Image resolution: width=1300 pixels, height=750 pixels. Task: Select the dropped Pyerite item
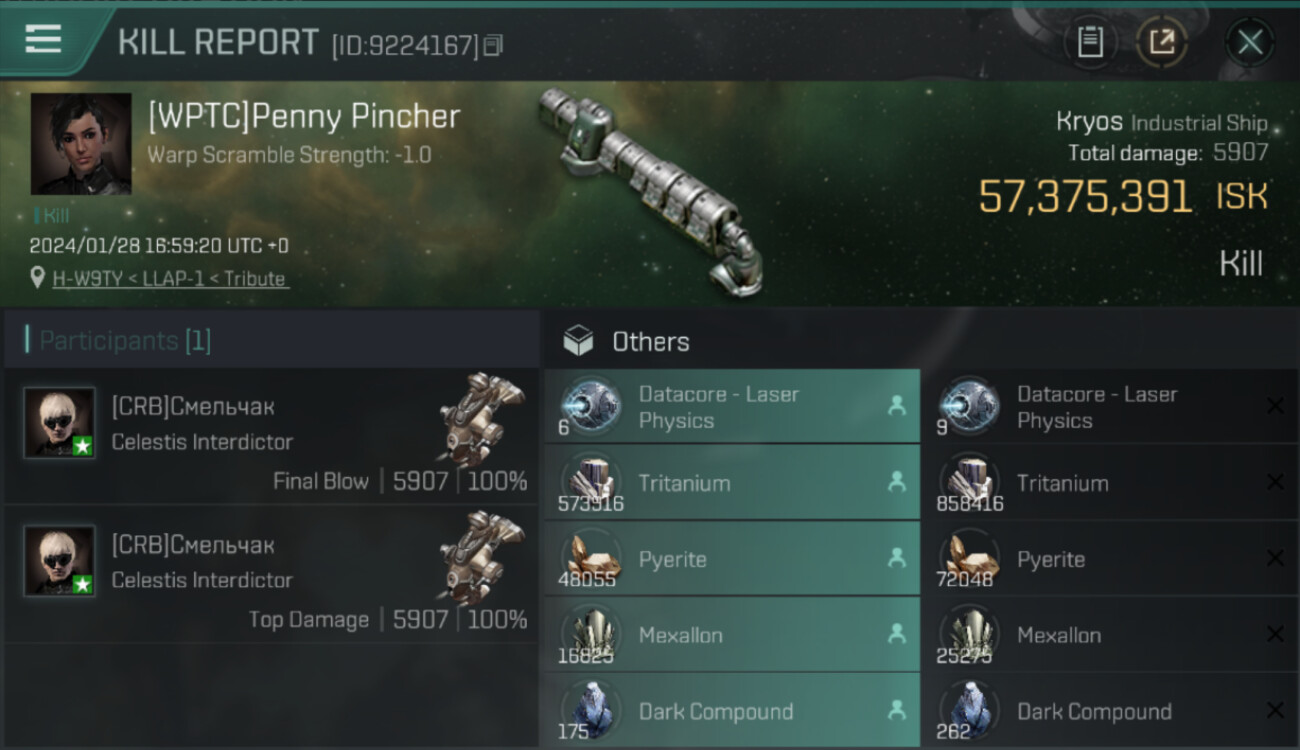(x=732, y=558)
